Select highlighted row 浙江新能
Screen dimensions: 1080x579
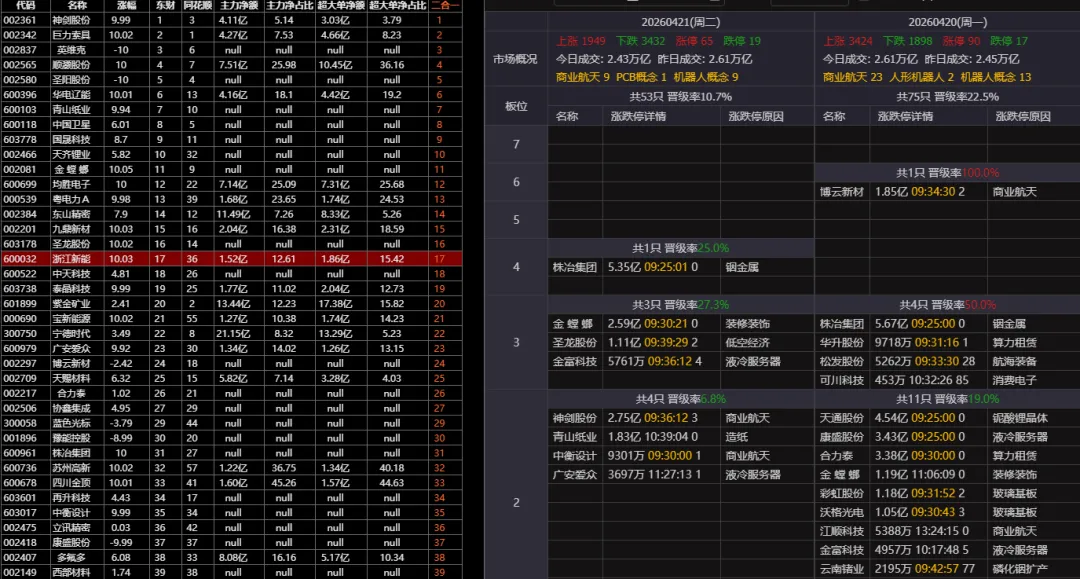pyautogui.click(x=231, y=259)
